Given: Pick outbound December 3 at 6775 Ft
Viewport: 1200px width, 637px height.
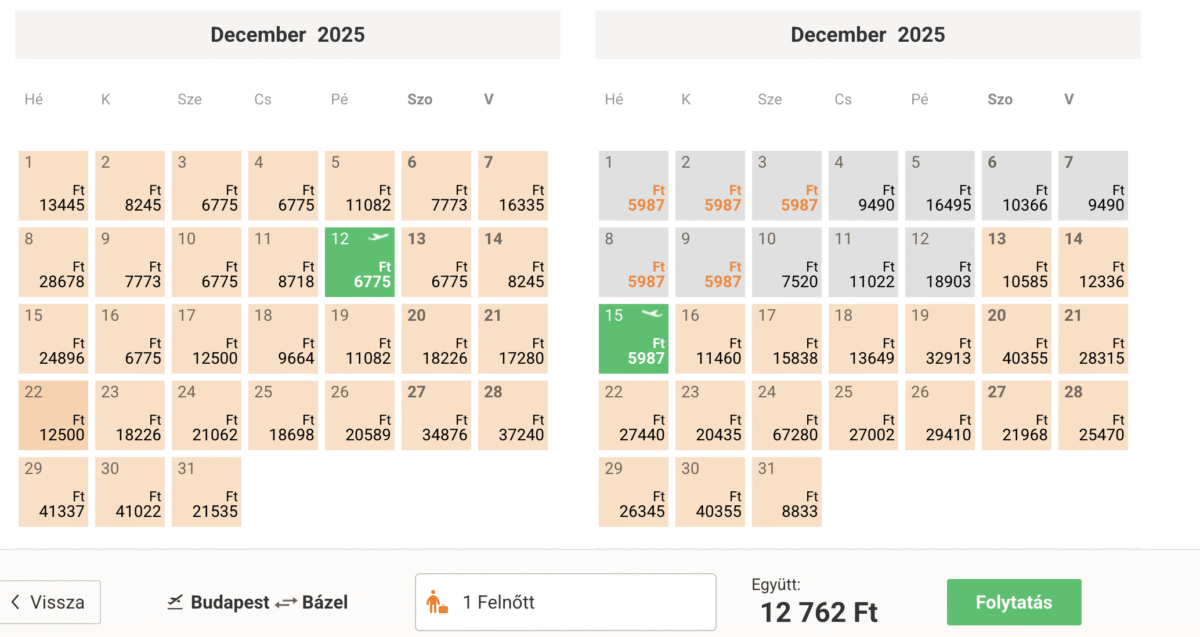Looking at the screenshot, I should pos(207,185).
